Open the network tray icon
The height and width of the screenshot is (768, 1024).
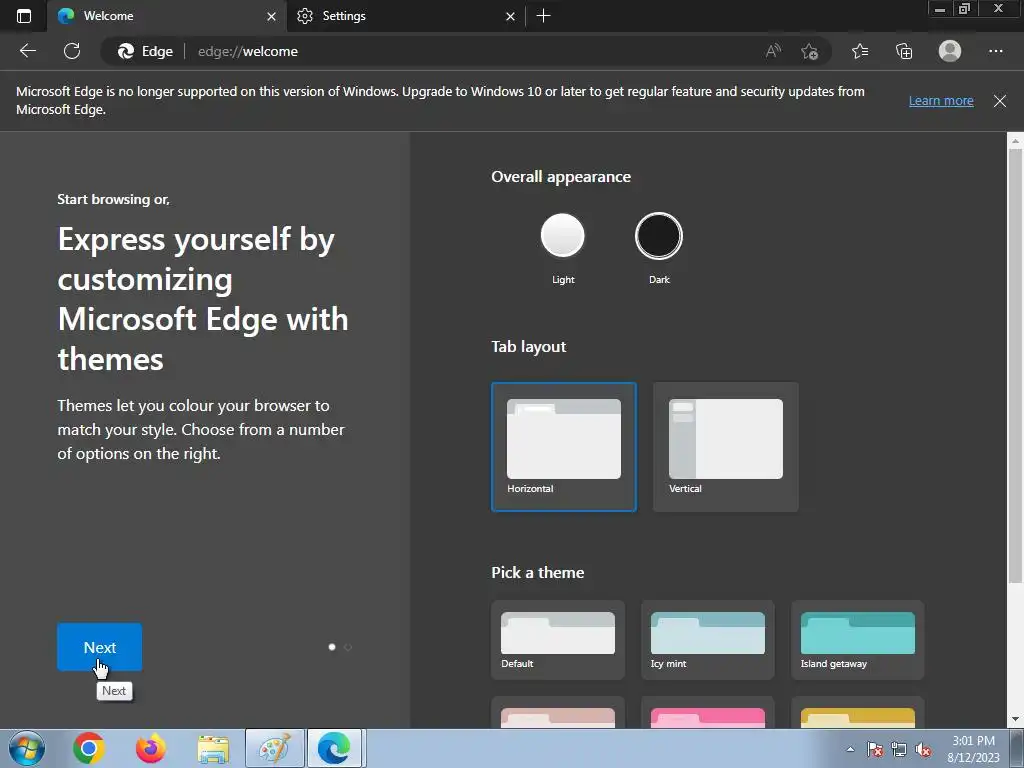point(899,749)
